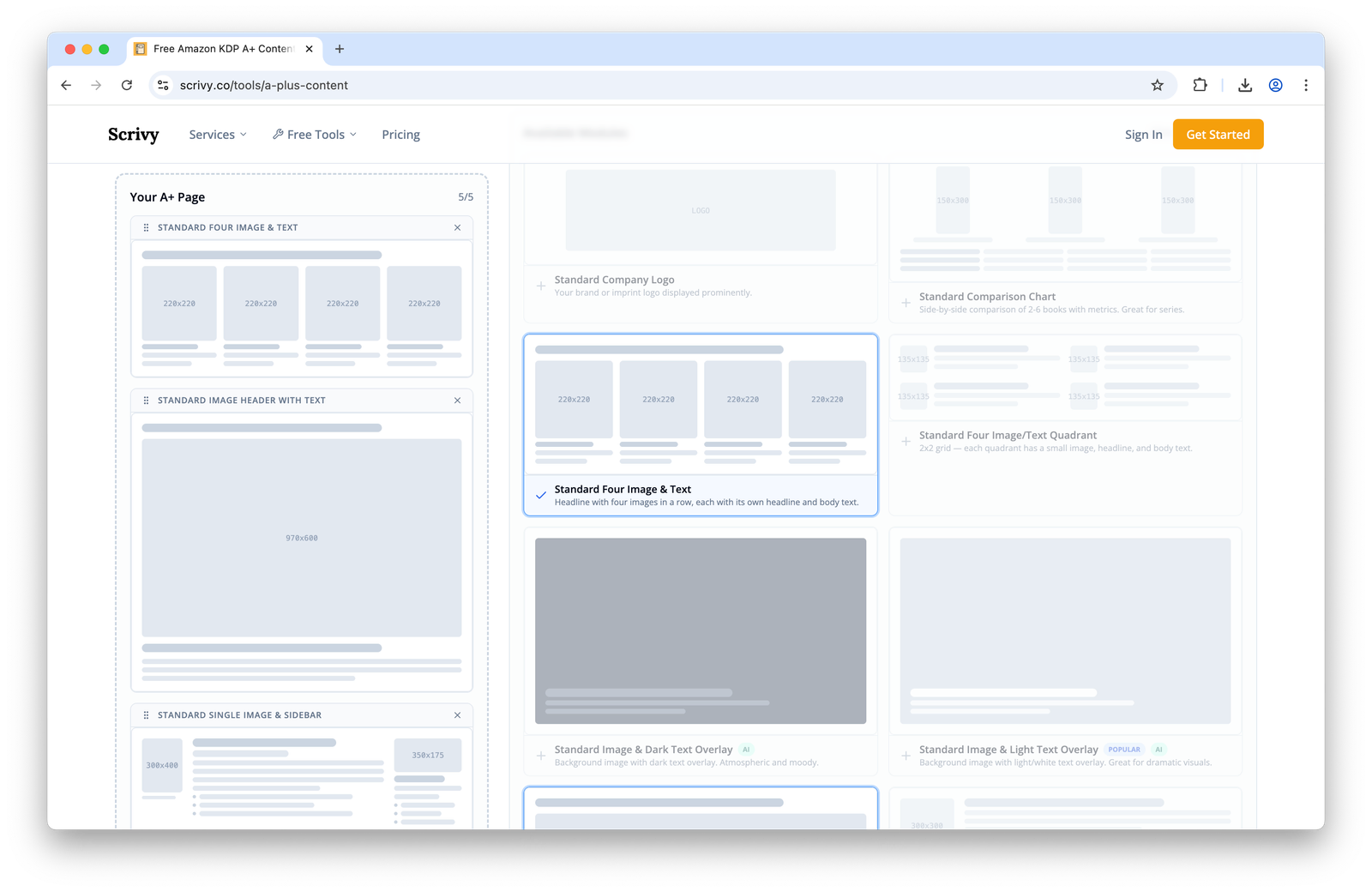This screenshot has width=1372, height=892.
Task: Open the browser Extensions puzzle icon
Action: pos(1200,85)
